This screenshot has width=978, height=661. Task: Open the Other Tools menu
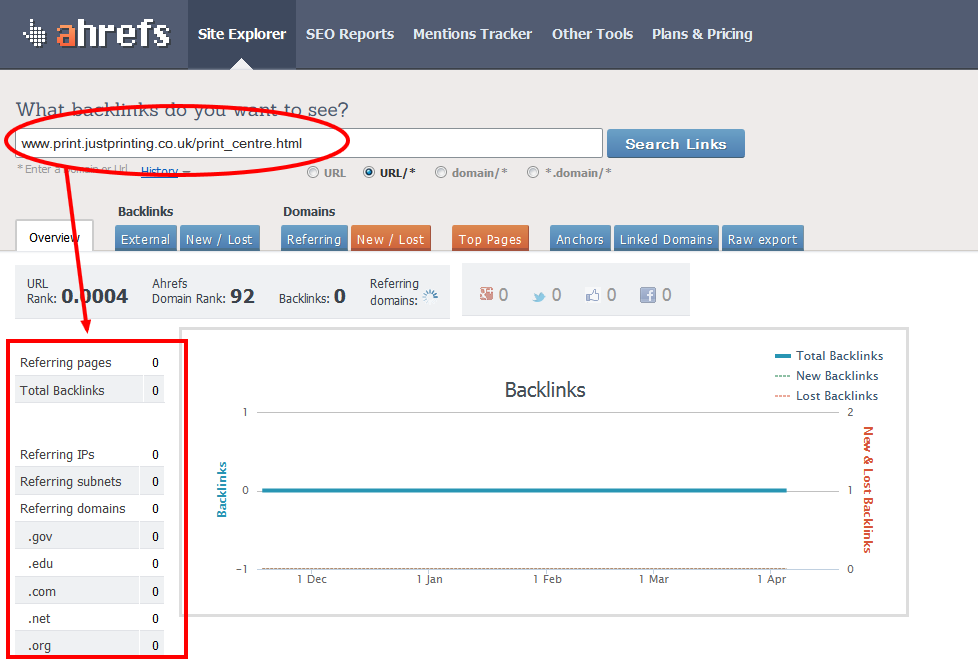(x=592, y=34)
